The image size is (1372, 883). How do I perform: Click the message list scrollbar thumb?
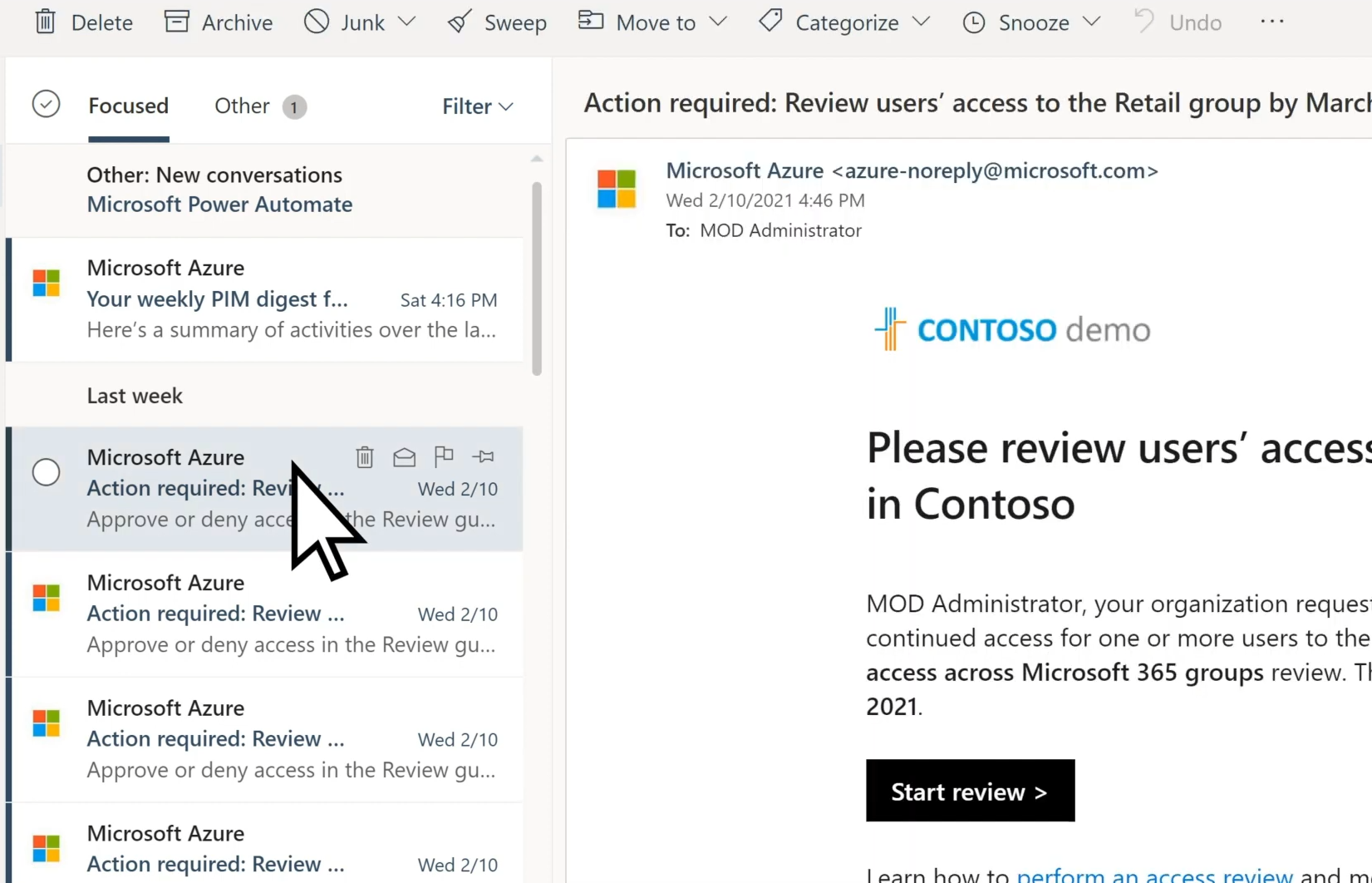click(537, 279)
